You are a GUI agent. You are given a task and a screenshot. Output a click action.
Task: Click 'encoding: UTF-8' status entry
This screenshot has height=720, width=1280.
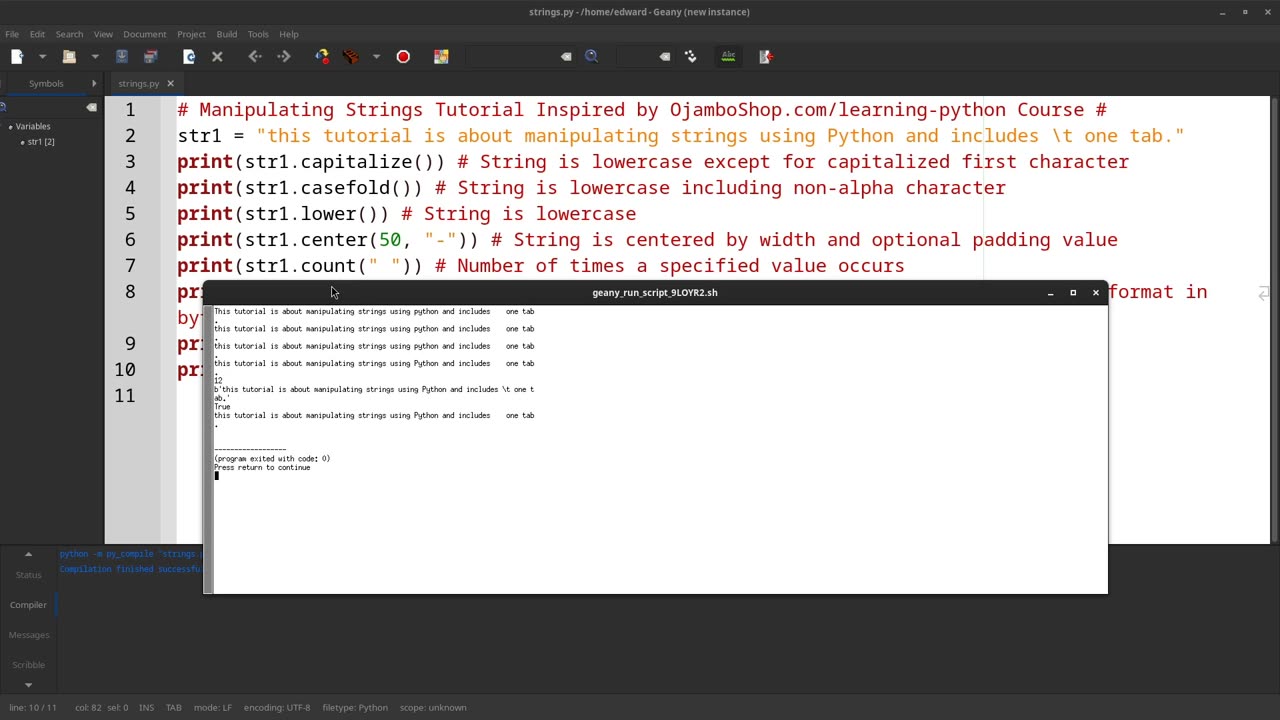(x=277, y=708)
